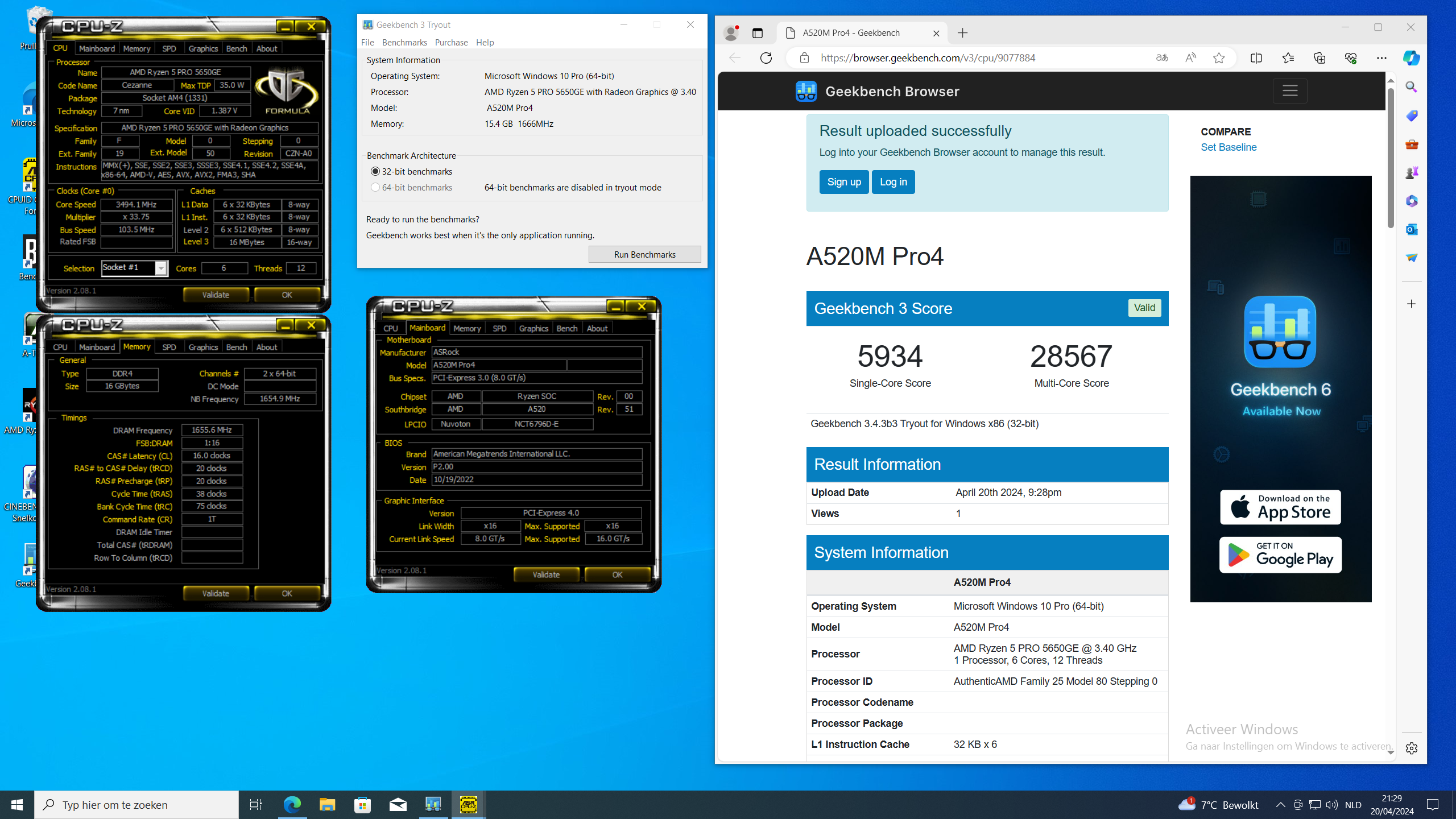Open Edge tab actions menu icon
Image resolution: width=1456 pixels, height=819 pixels.
[758, 33]
